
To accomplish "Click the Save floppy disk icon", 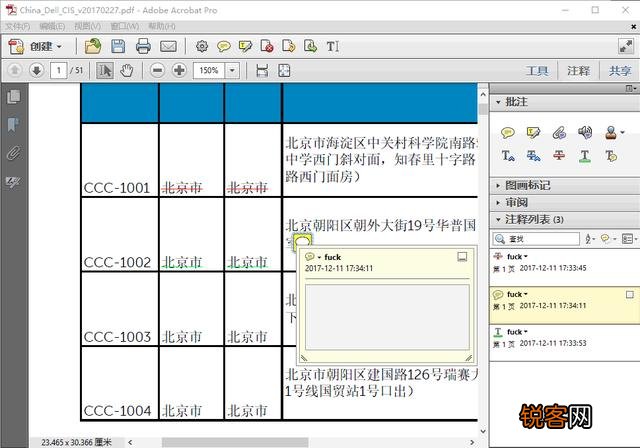I will pos(118,46).
